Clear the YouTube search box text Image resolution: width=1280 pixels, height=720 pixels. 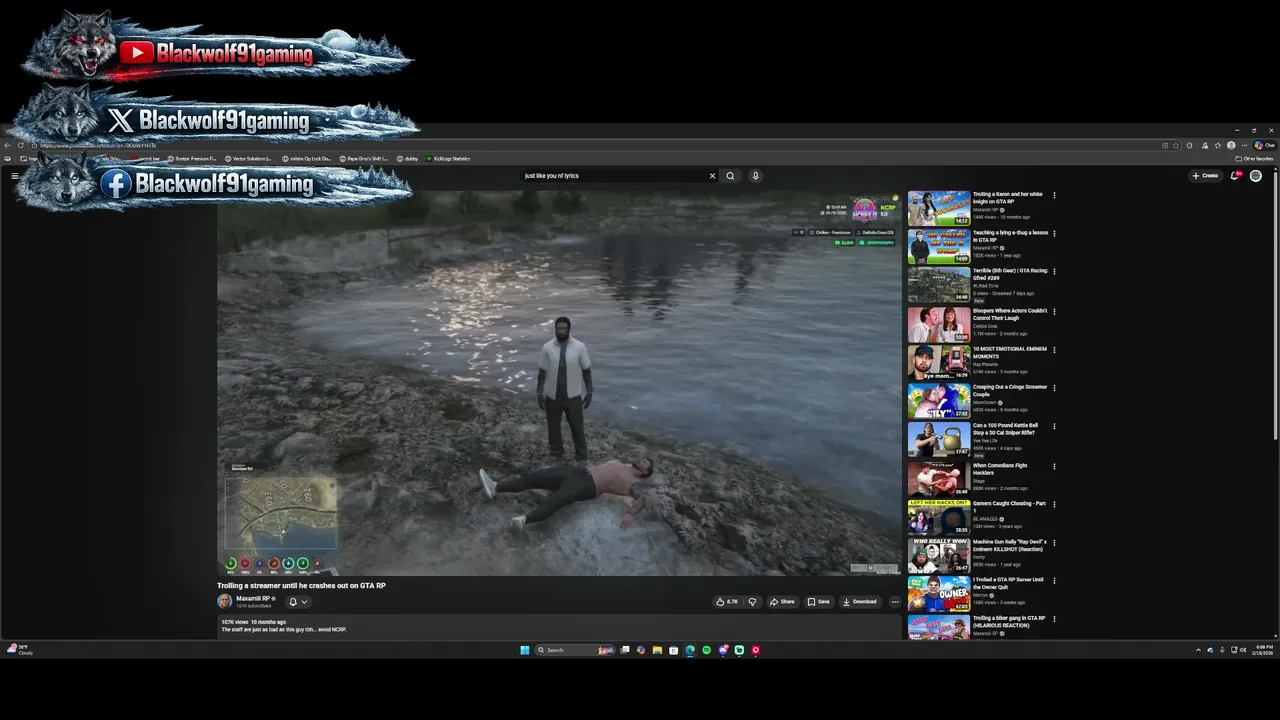pyautogui.click(x=712, y=176)
